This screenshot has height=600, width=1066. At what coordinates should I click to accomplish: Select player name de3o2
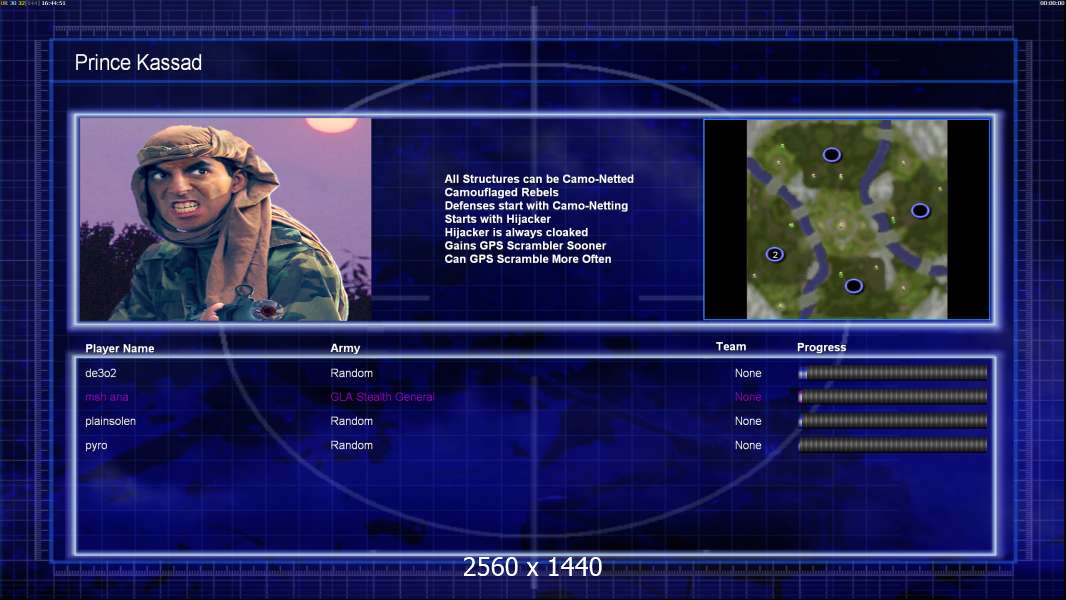(x=101, y=373)
